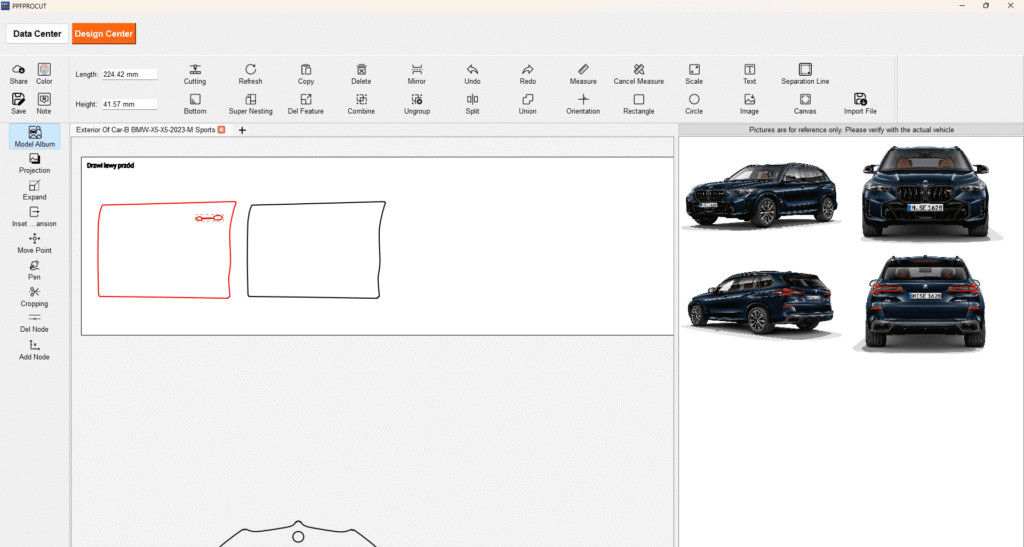
Task: Click the Union shapes icon
Action: (x=527, y=99)
